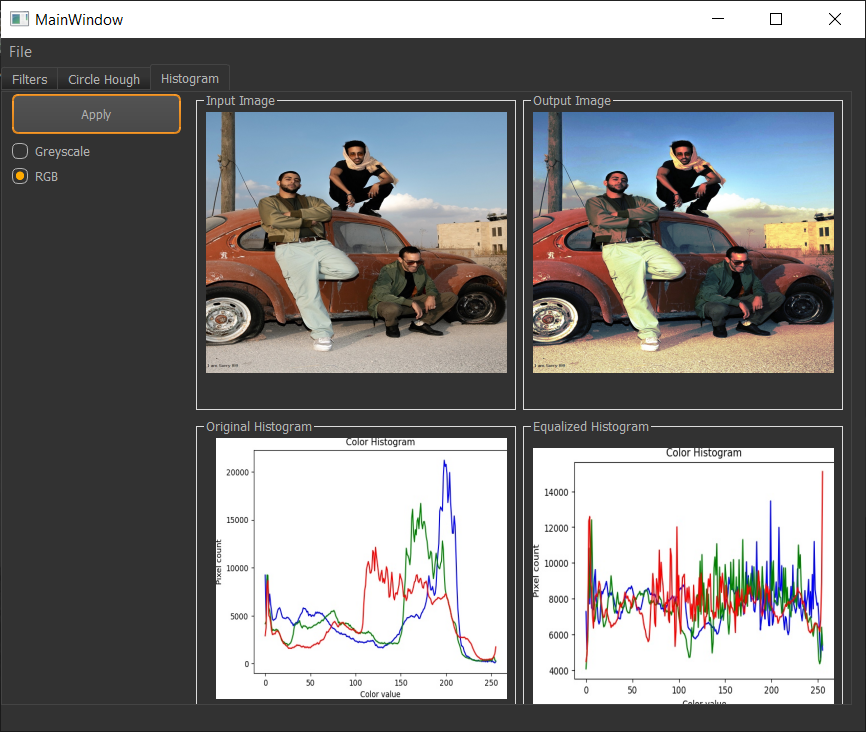
Task: Click the Apply button
Action: point(96,113)
